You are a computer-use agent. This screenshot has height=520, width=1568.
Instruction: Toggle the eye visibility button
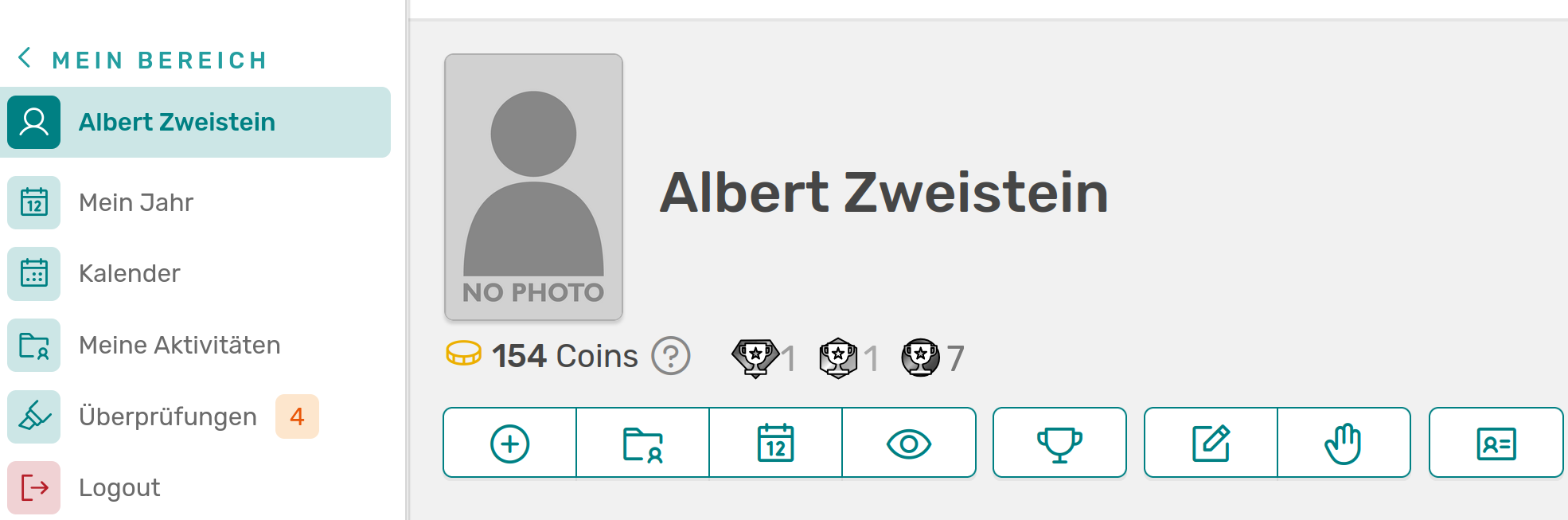[908, 444]
